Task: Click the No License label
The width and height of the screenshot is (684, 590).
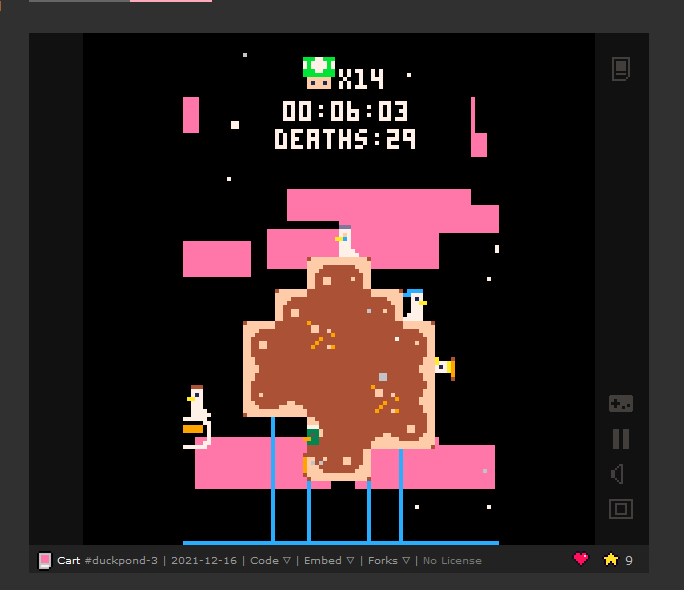Action: click(452, 560)
